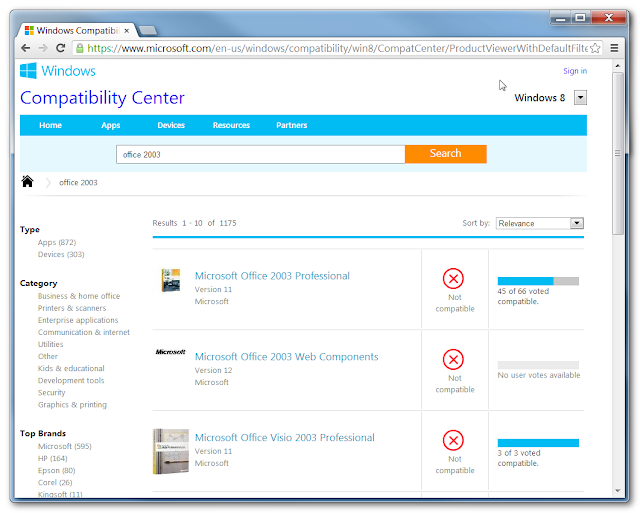This screenshot has height=513, width=640.
Task: Open the Partners navigation tab
Action: [291, 125]
